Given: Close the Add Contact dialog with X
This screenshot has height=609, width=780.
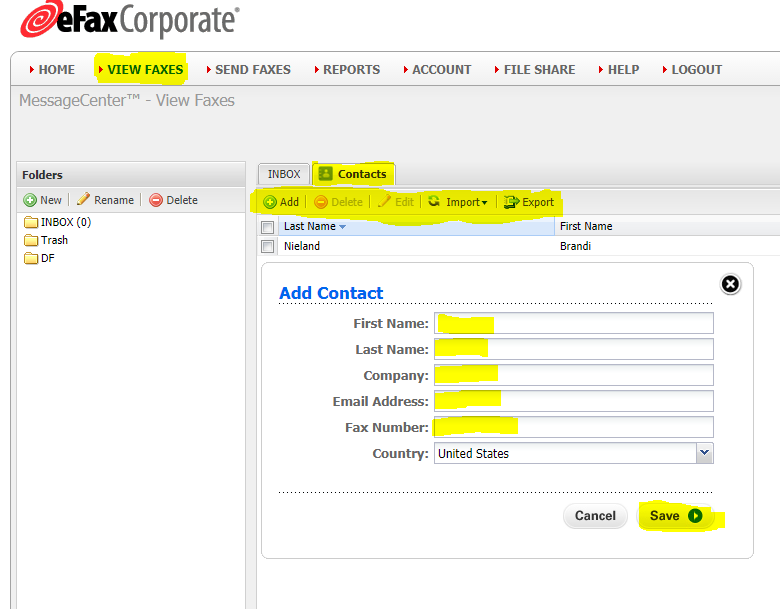Looking at the screenshot, I should [731, 284].
